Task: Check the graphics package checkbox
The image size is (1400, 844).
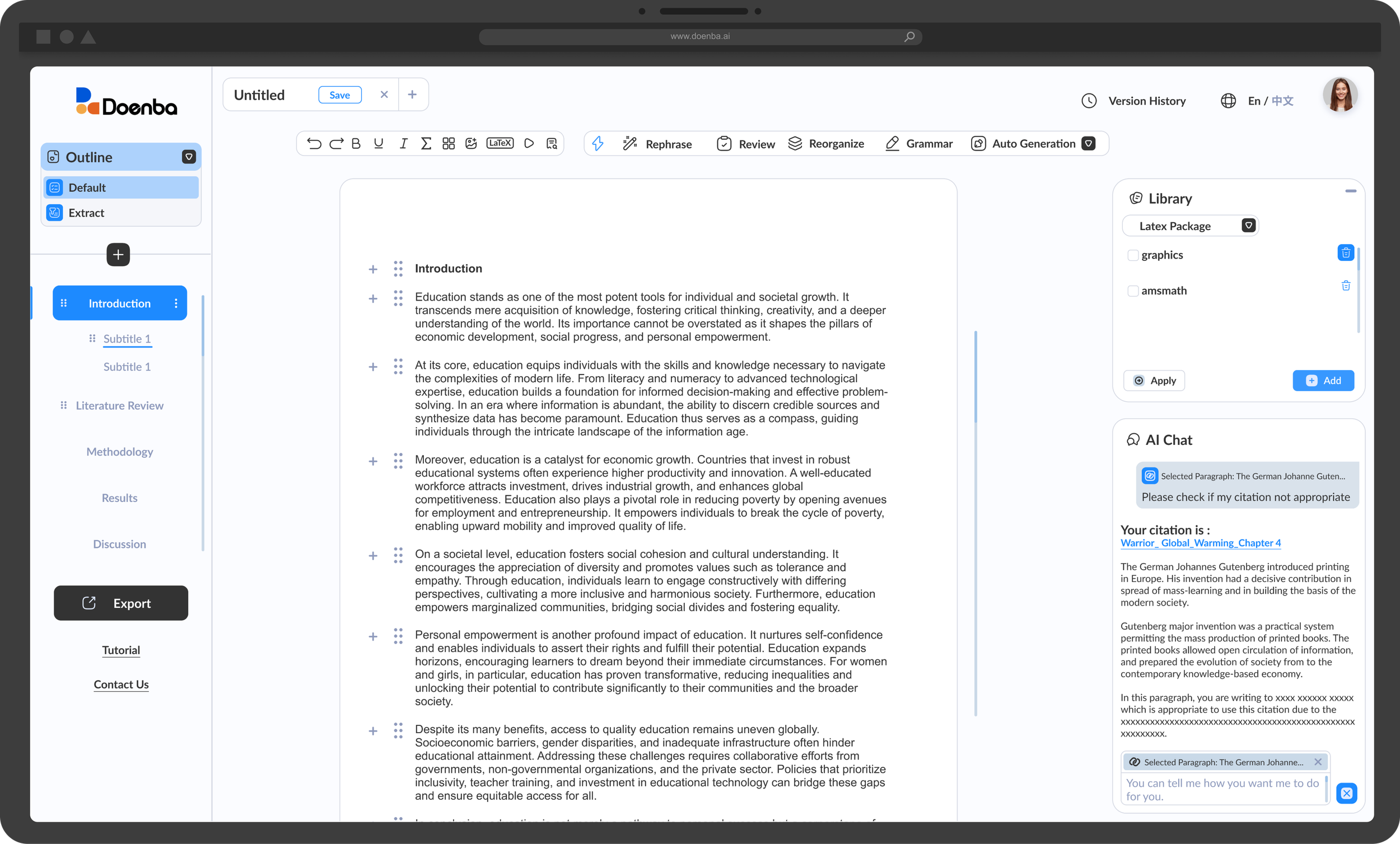Action: [x=1133, y=256]
